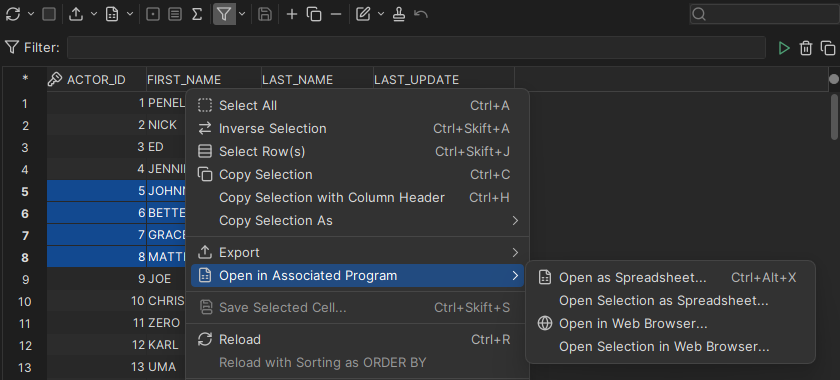The width and height of the screenshot is (840, 380).
Task: Click the square Stop button in the toolbar
Action: click(x=49, y=14)
